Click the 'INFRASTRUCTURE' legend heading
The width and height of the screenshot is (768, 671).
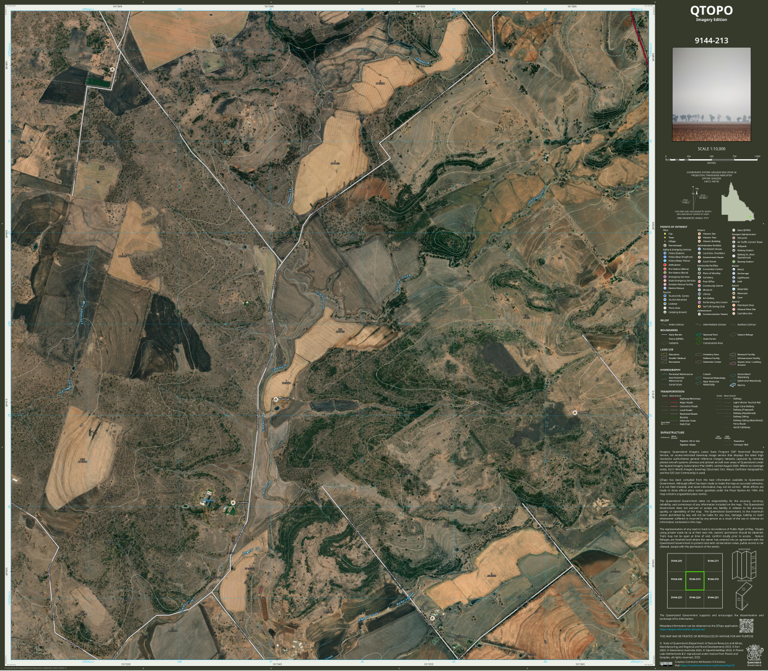point(672,433)
